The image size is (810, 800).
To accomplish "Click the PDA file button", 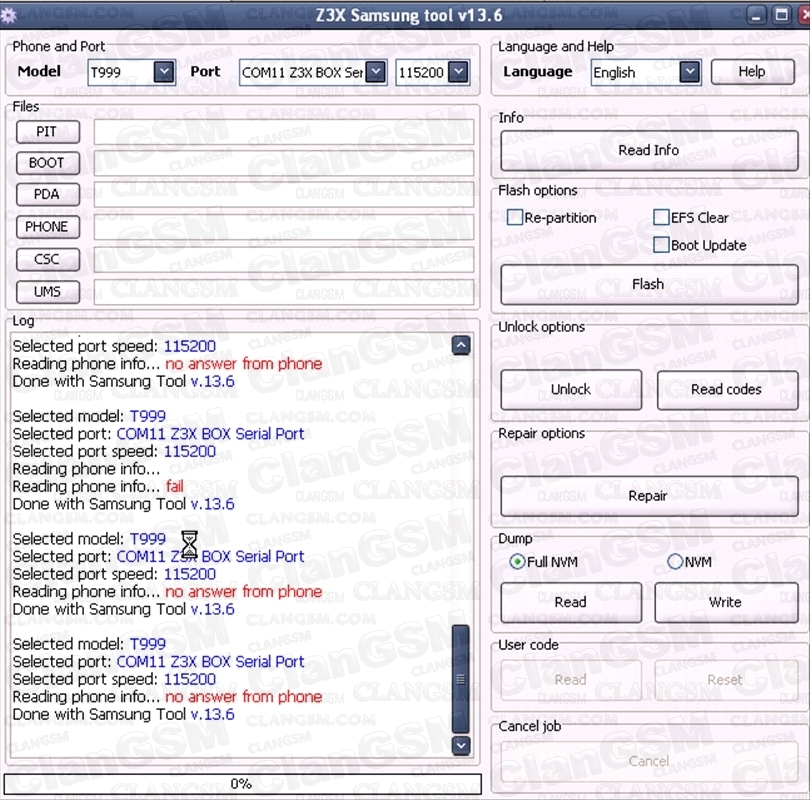I will click(48, 195).
